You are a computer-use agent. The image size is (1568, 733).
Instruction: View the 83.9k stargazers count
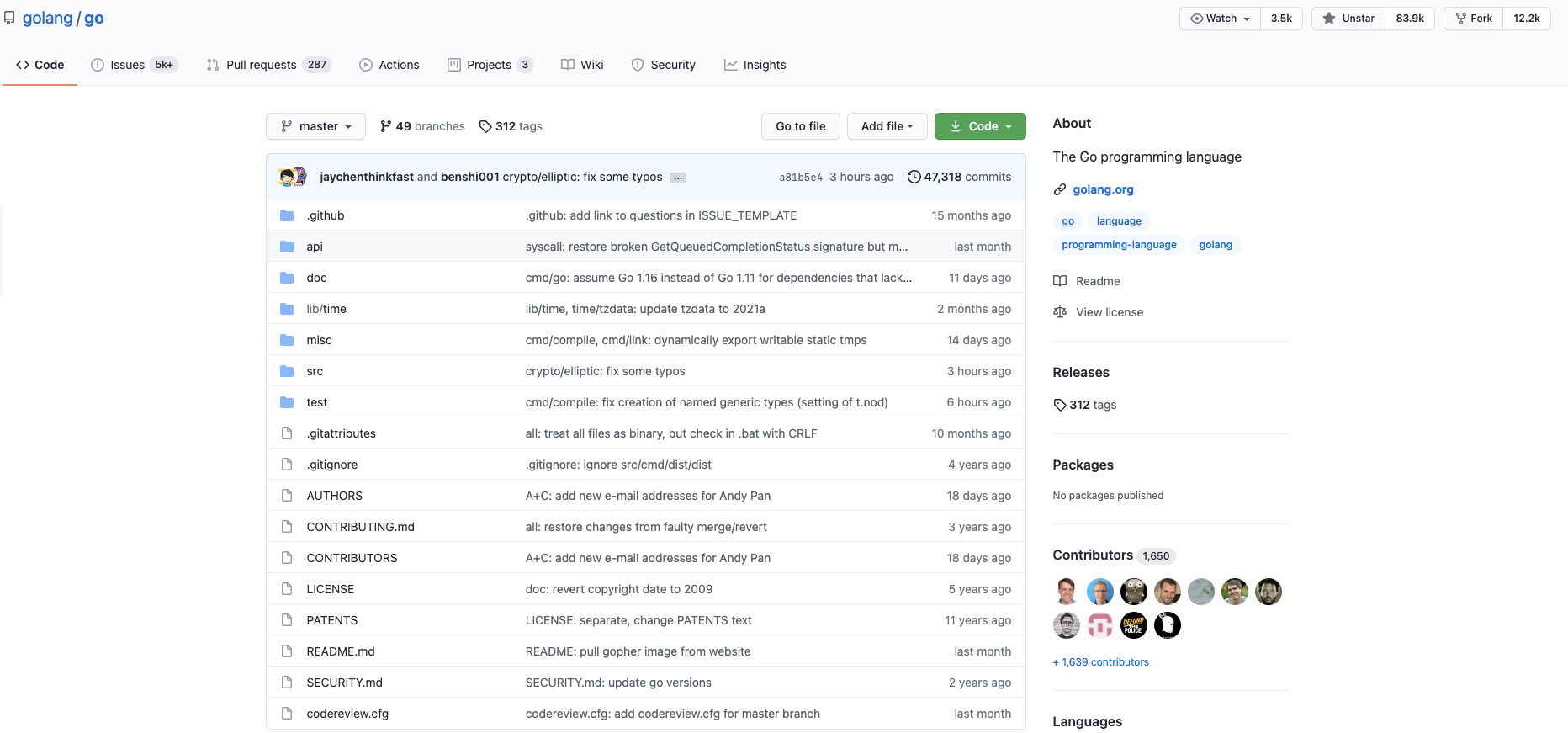[1410, 19]
